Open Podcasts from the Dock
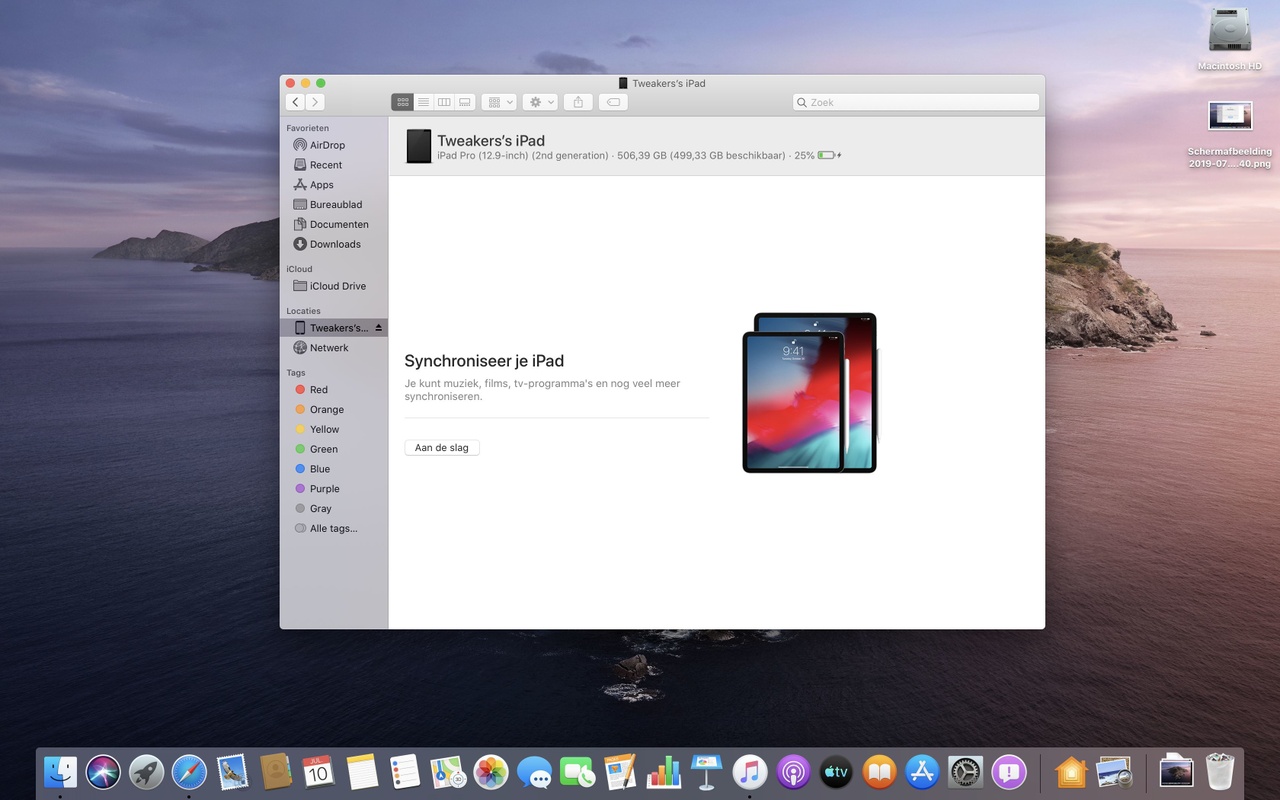Viewport: 1280px width, 800px height. [x=793, y=772]
